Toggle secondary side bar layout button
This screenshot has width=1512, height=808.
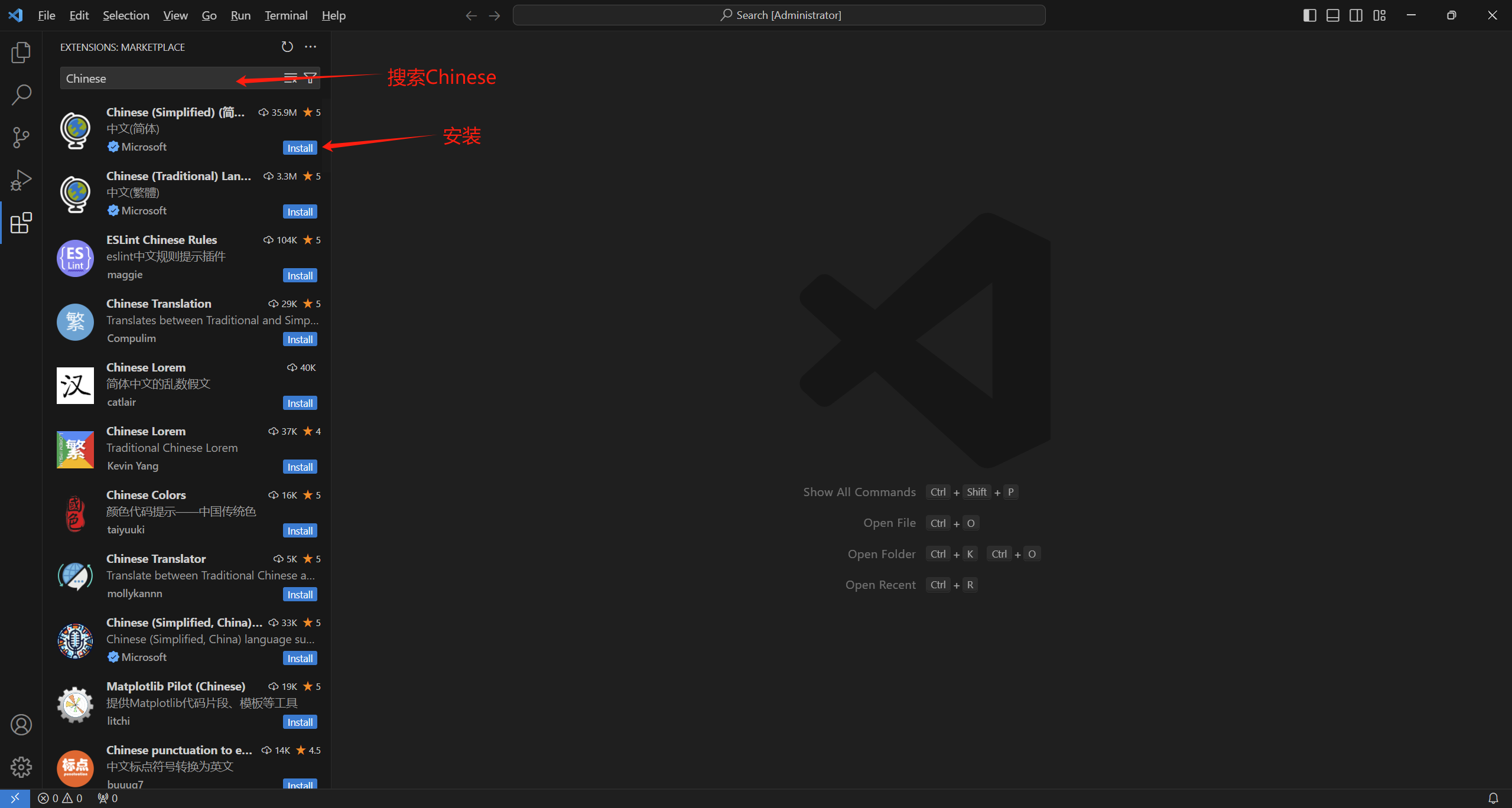(1356, 15)
